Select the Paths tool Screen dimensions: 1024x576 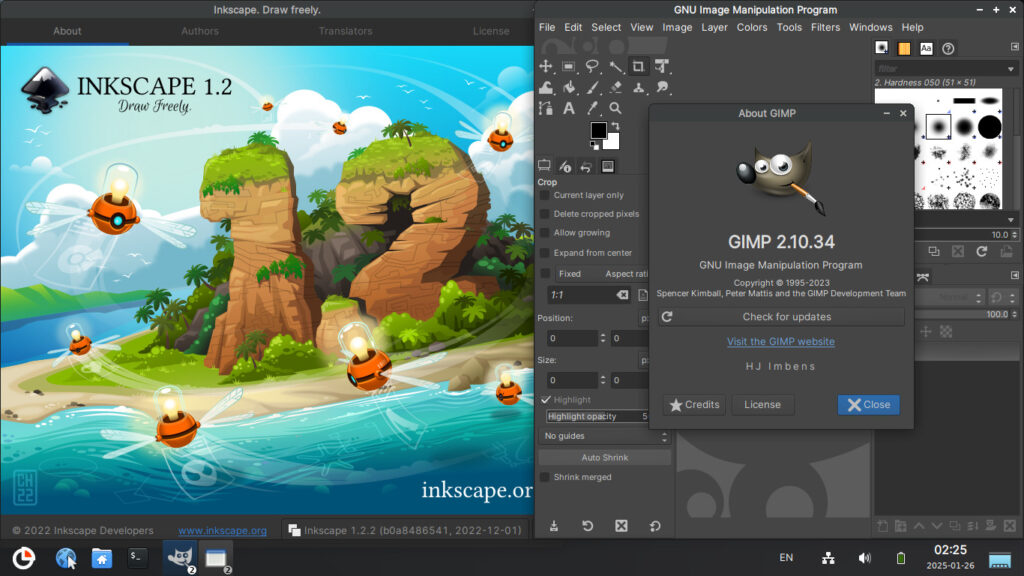(545, 108)
